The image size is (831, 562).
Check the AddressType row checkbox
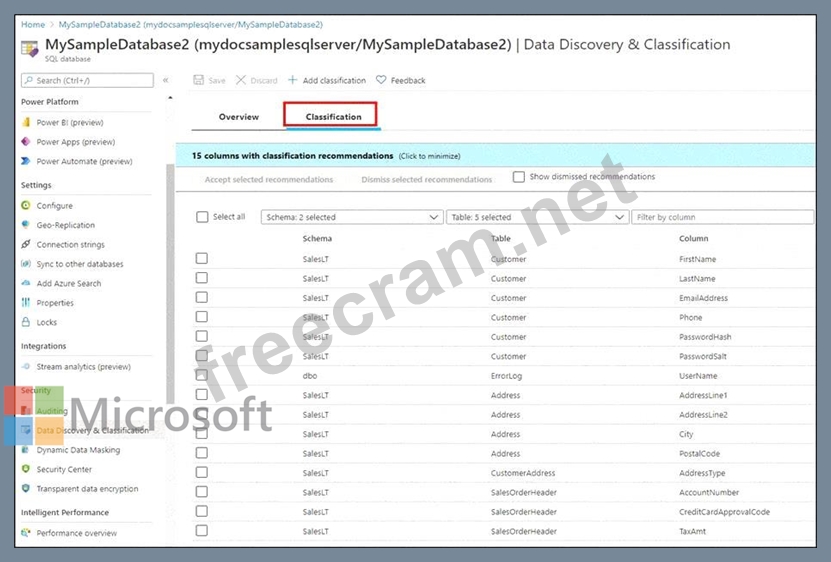pos(201,472)
